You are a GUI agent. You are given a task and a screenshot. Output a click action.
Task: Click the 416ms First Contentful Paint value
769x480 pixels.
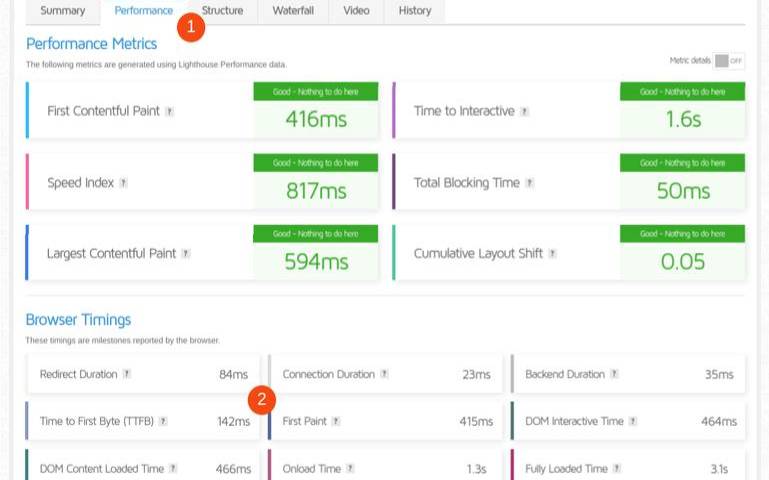pyautogui.click(x=316, y=120)
